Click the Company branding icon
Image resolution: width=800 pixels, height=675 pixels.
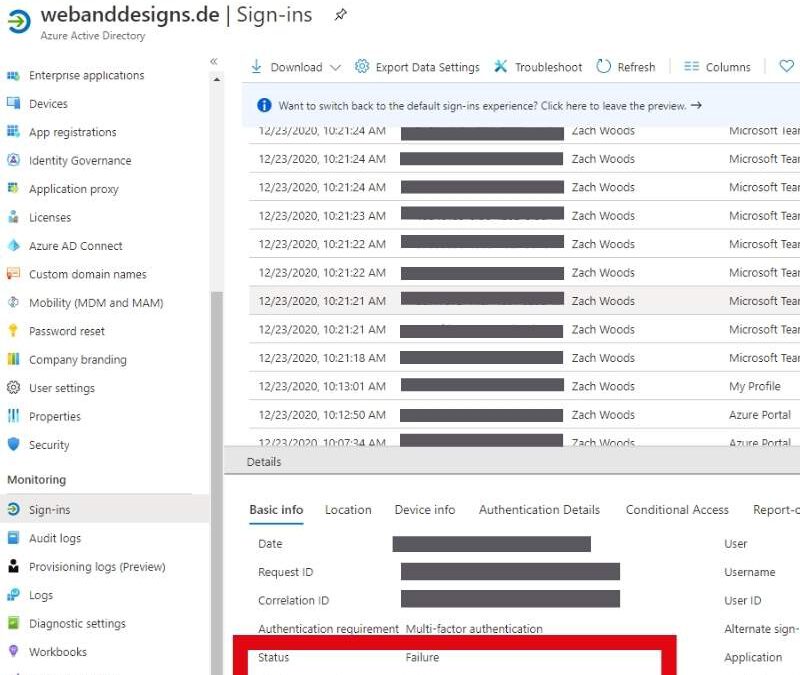13,359
